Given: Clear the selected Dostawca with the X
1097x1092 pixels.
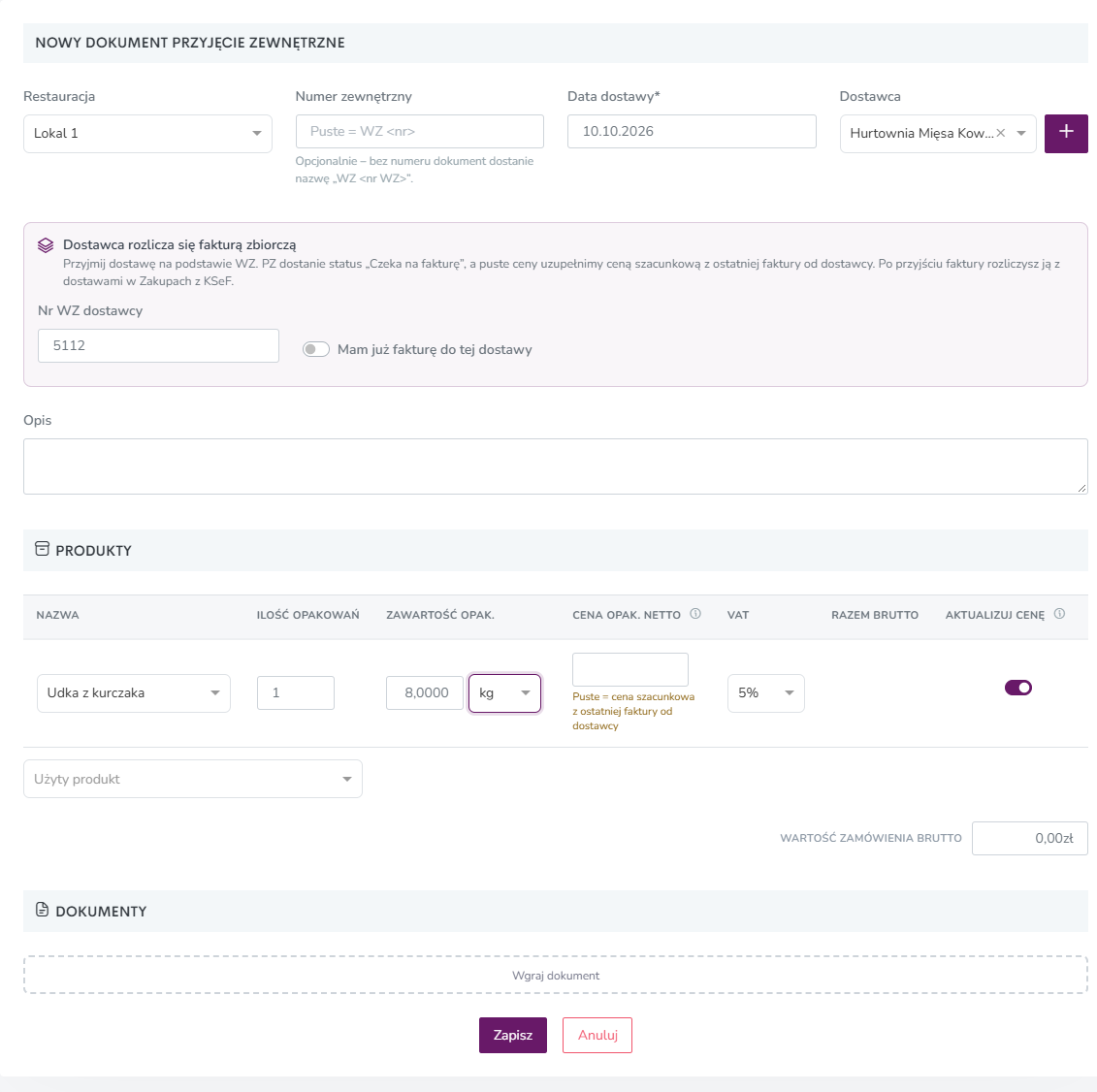Looking at the screenshot, I should 1001,133.
